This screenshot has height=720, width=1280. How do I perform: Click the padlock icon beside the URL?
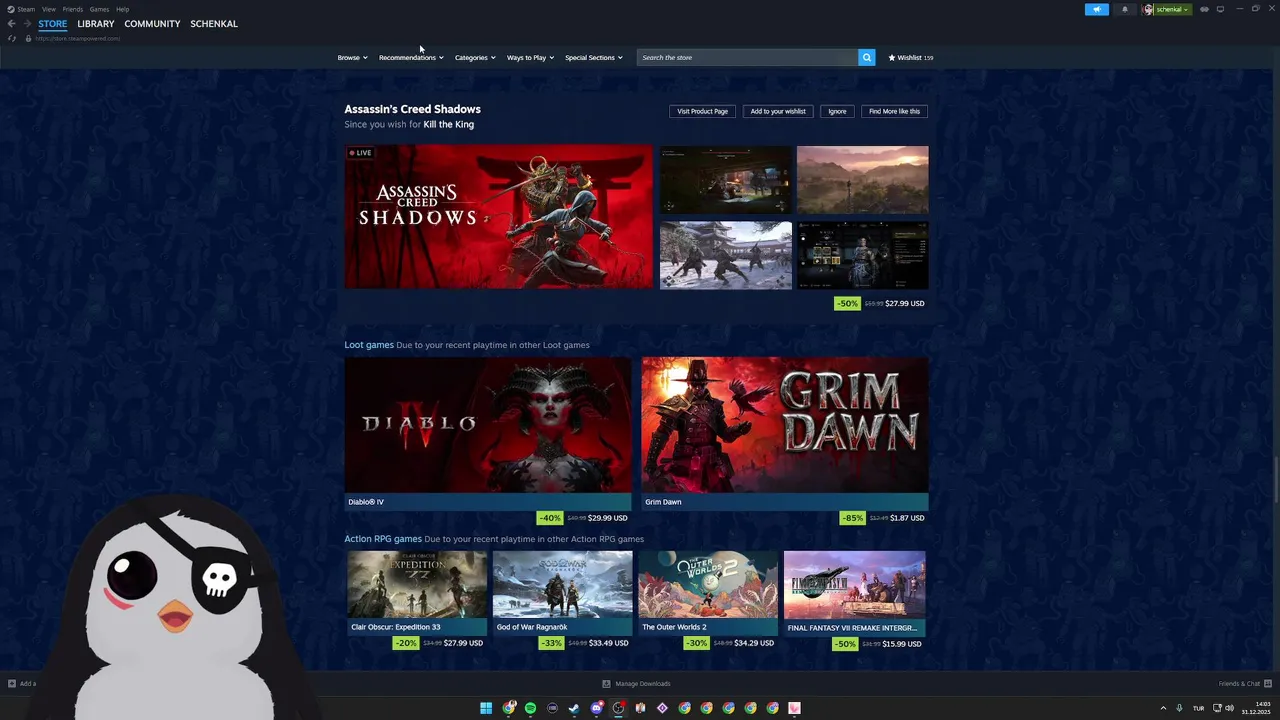pyautogui.click(x=28, y=38)
